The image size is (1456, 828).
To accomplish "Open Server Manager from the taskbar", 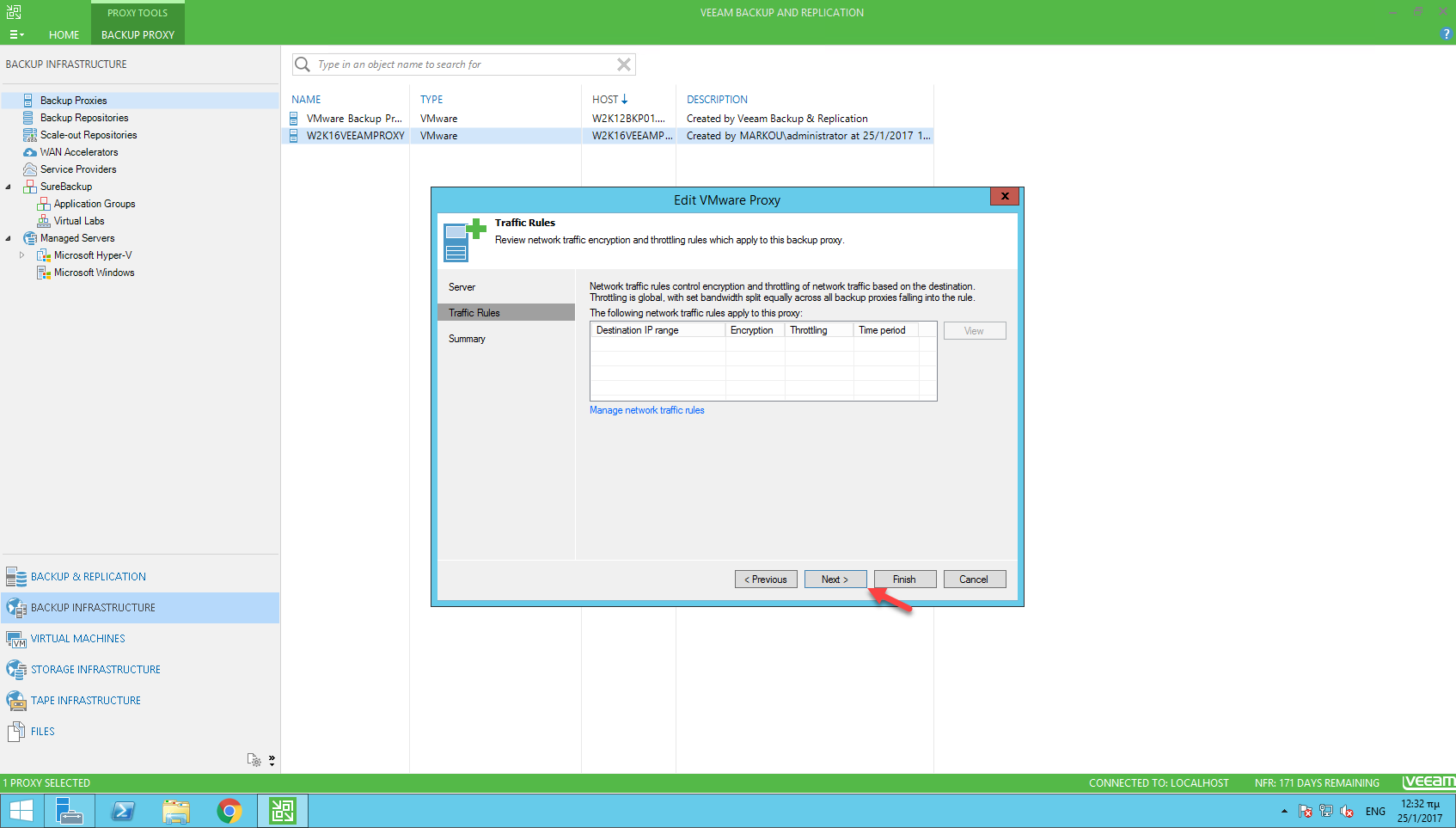I will tap(70, 811).
